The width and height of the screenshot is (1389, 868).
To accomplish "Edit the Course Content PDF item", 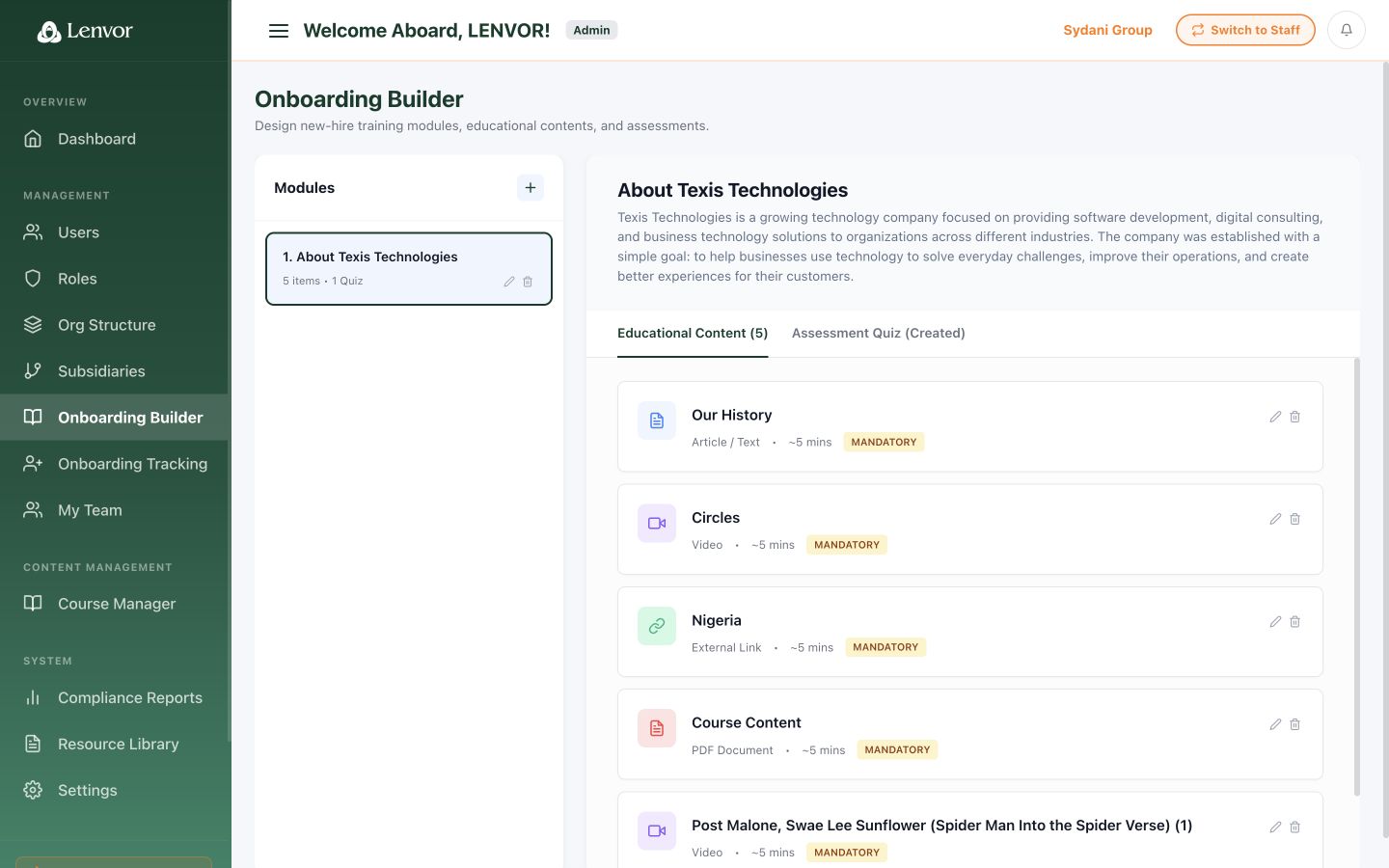I will click(1275, 724).
